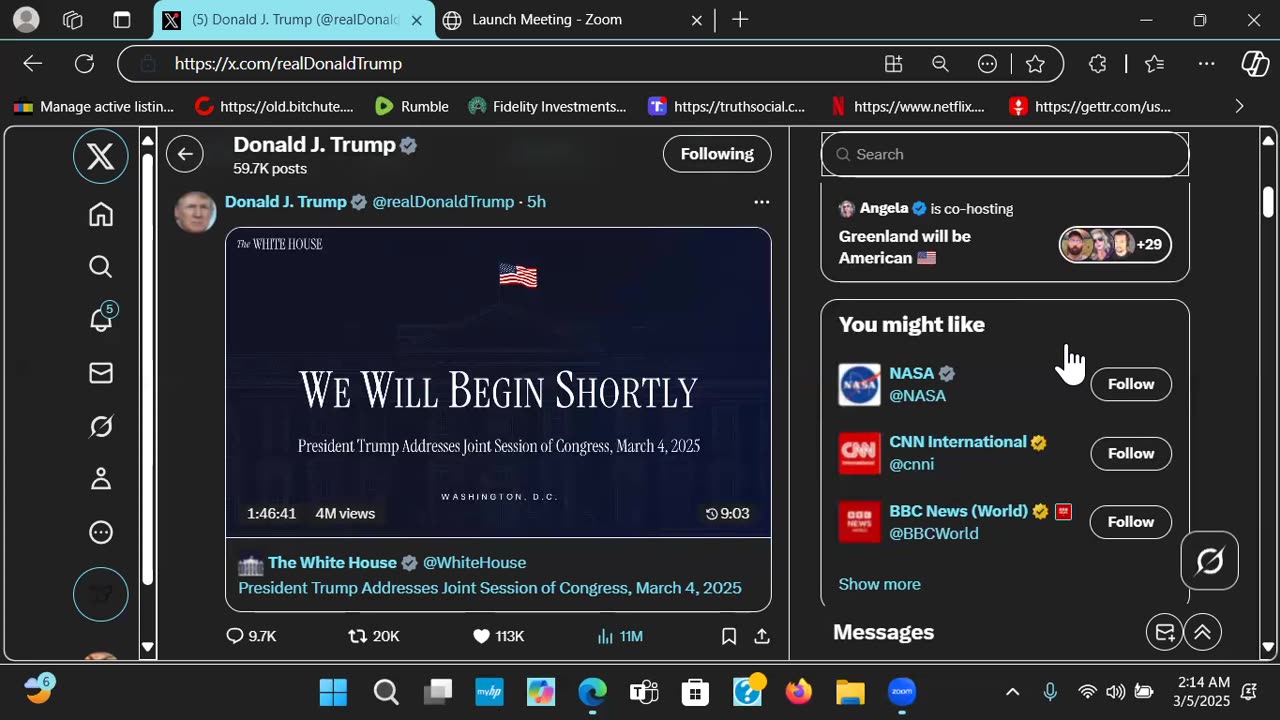Select the Donald J. Trump X tab

(x=295, y=20)
